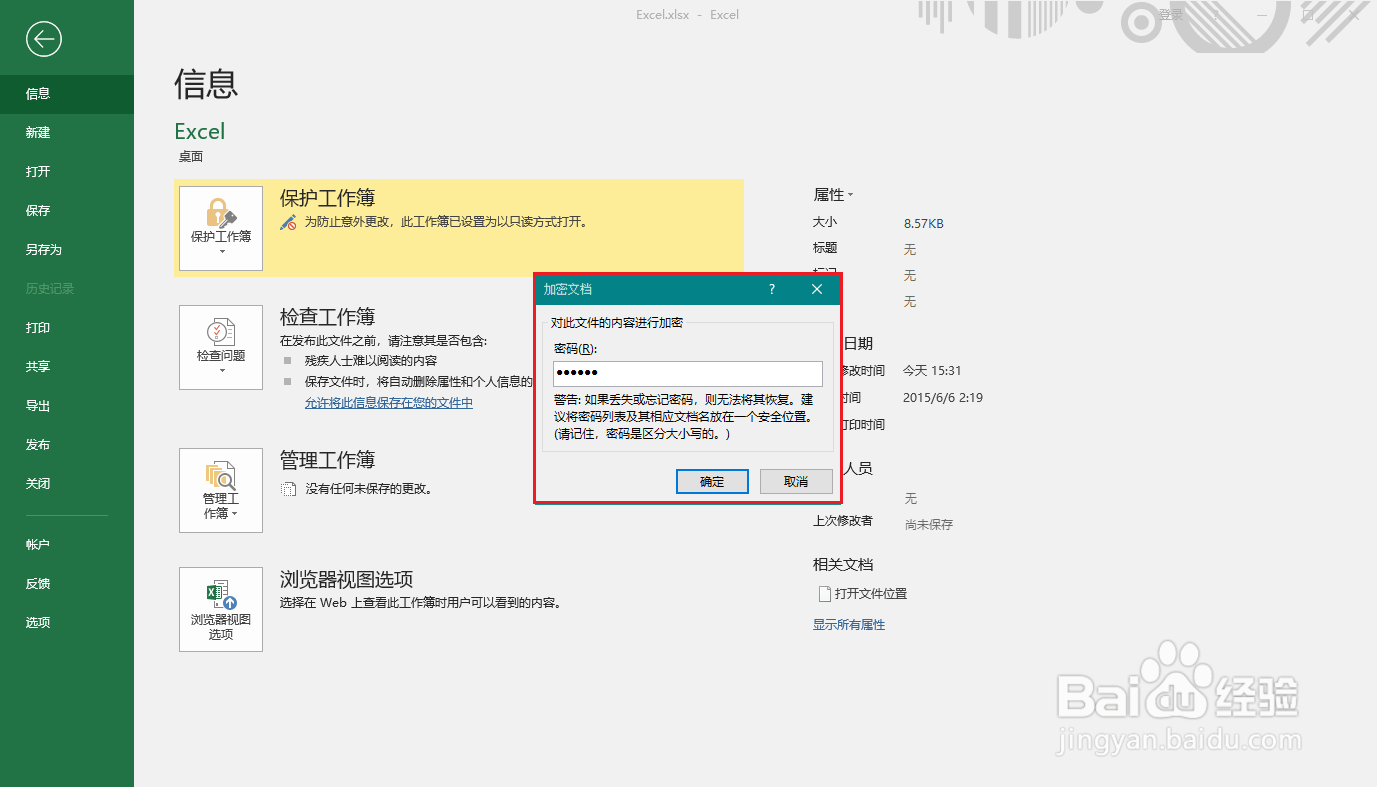Screen dimensions: 1377x787
Task: Select 关闭 in the sidebar
Action: point(67,484)
